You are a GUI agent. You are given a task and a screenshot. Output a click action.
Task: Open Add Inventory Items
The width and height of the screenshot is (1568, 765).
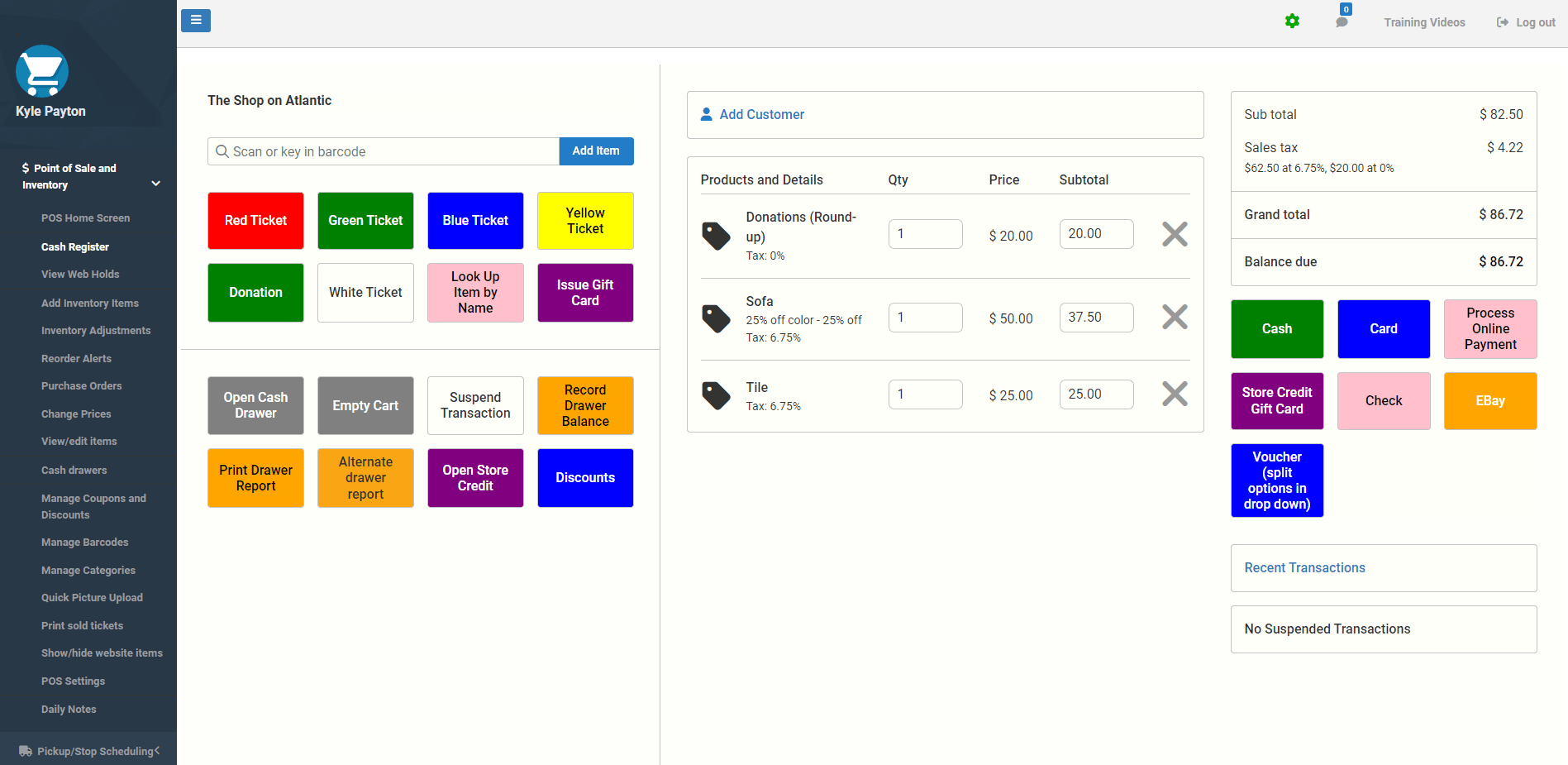pos(90,304)
